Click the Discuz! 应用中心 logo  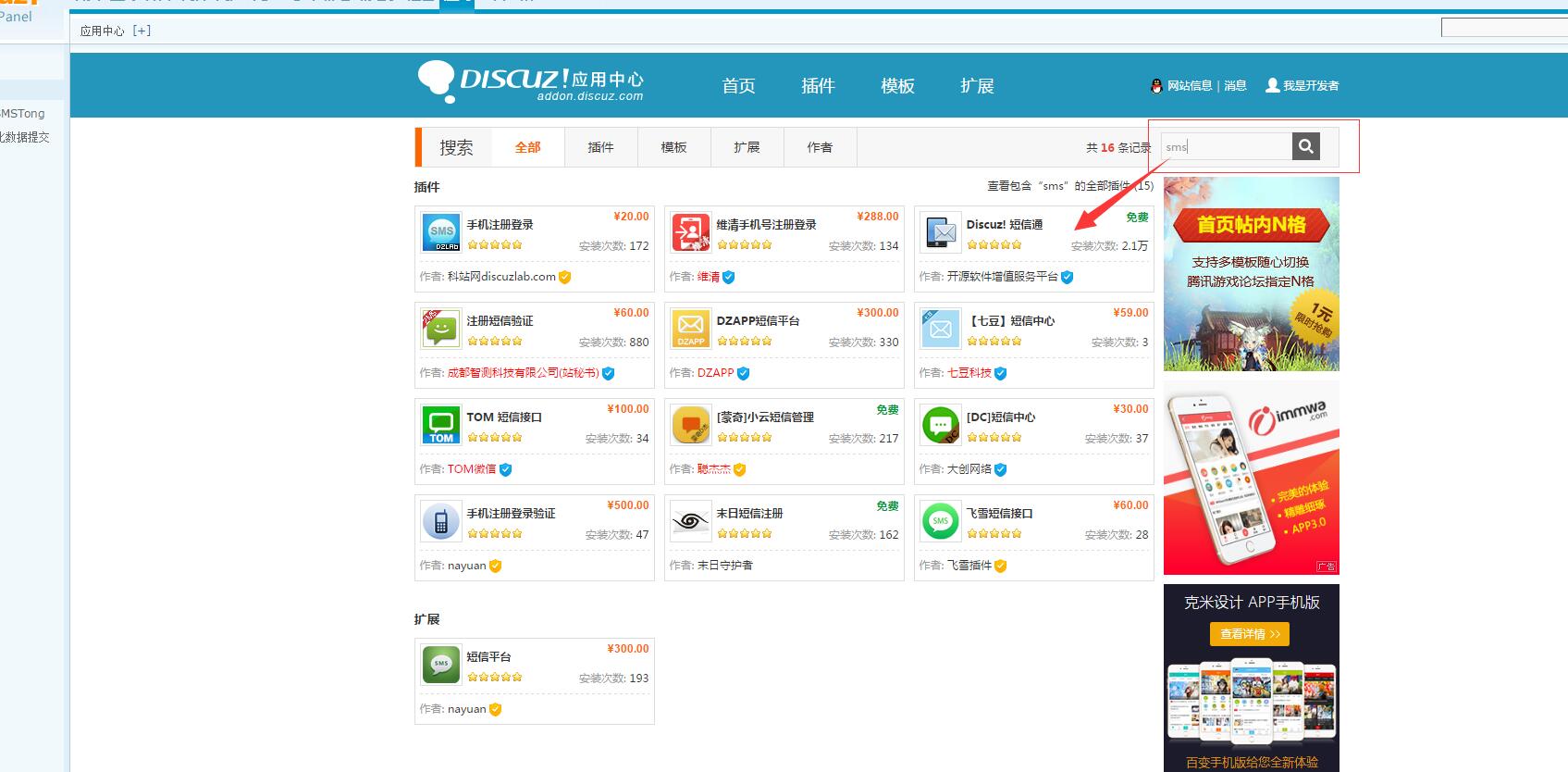coord(531,81)
